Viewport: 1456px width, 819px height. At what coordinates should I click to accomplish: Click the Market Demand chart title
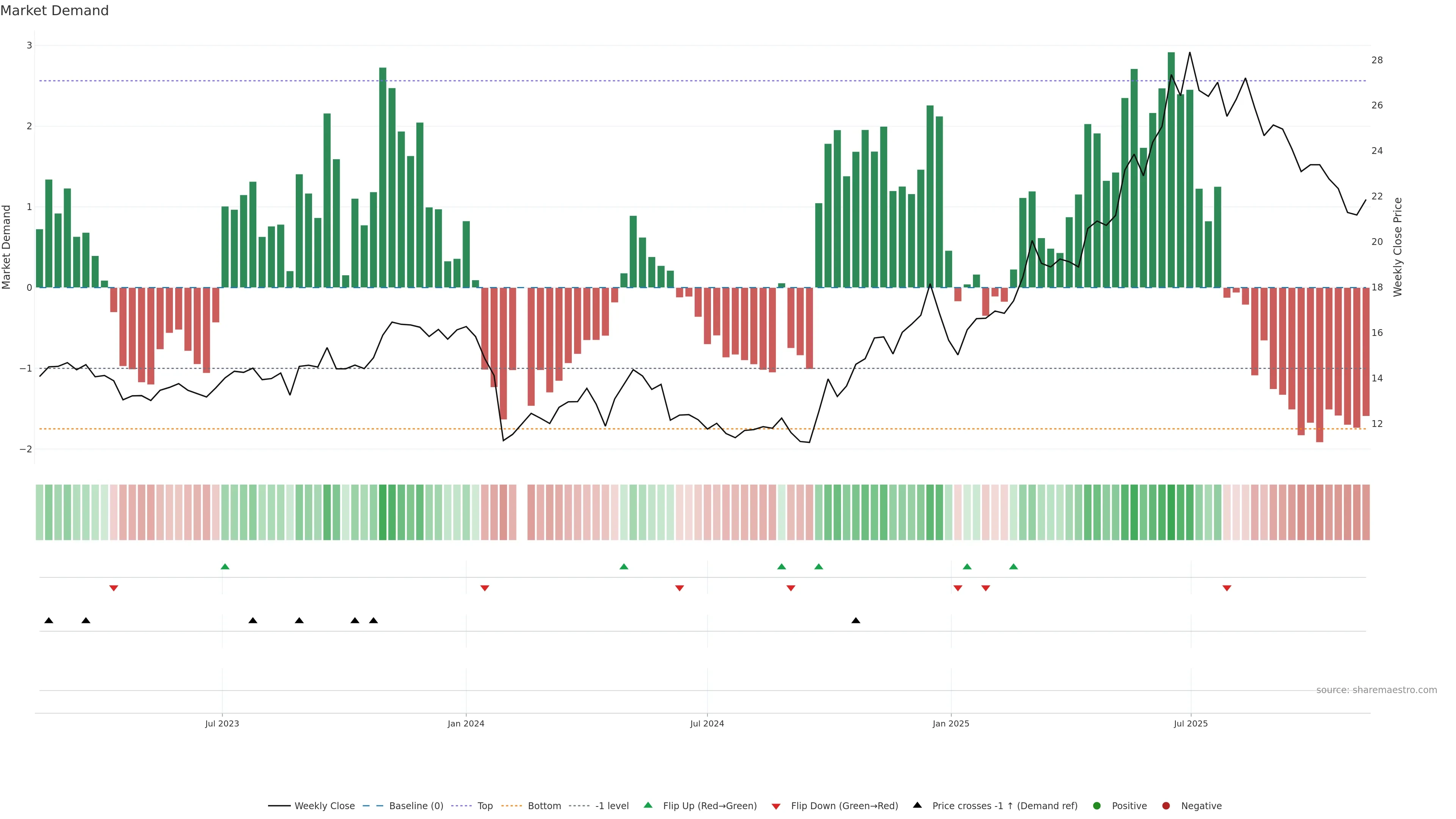coord(54,11)
